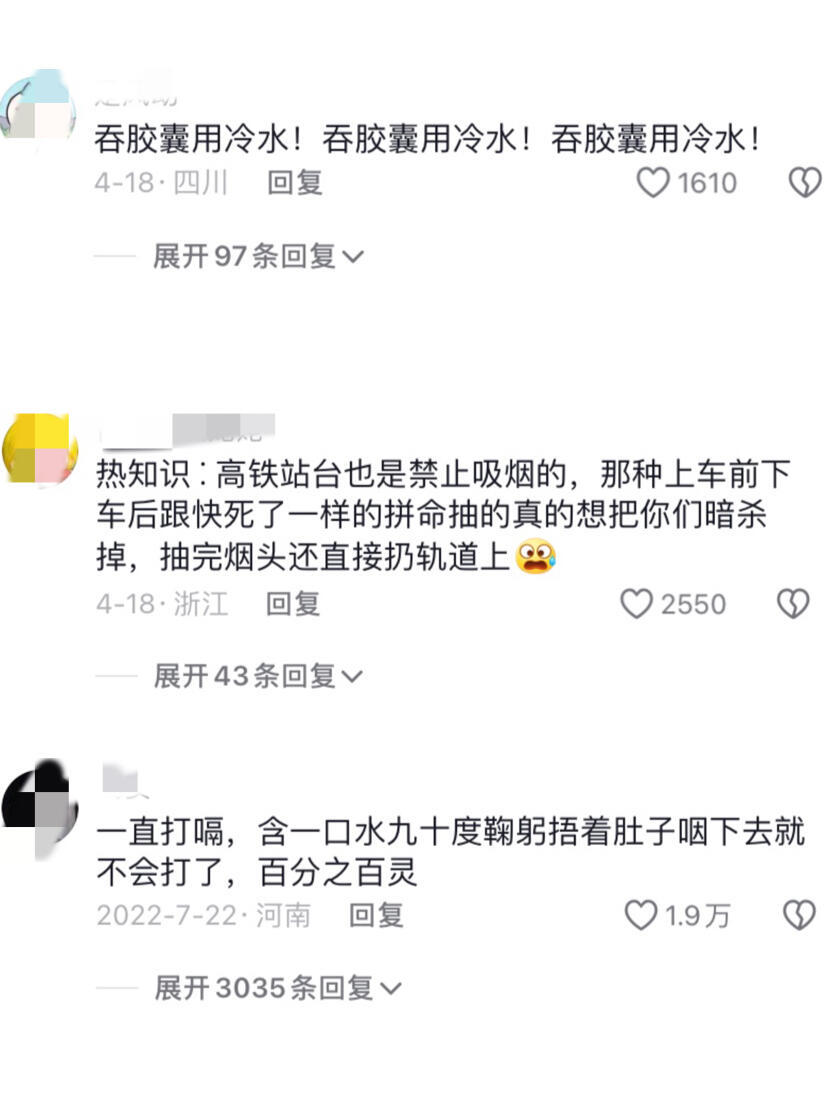Screen dimensions: 828x1104
Task: Expand the 3035 replies thread
Action: point(277,988)
